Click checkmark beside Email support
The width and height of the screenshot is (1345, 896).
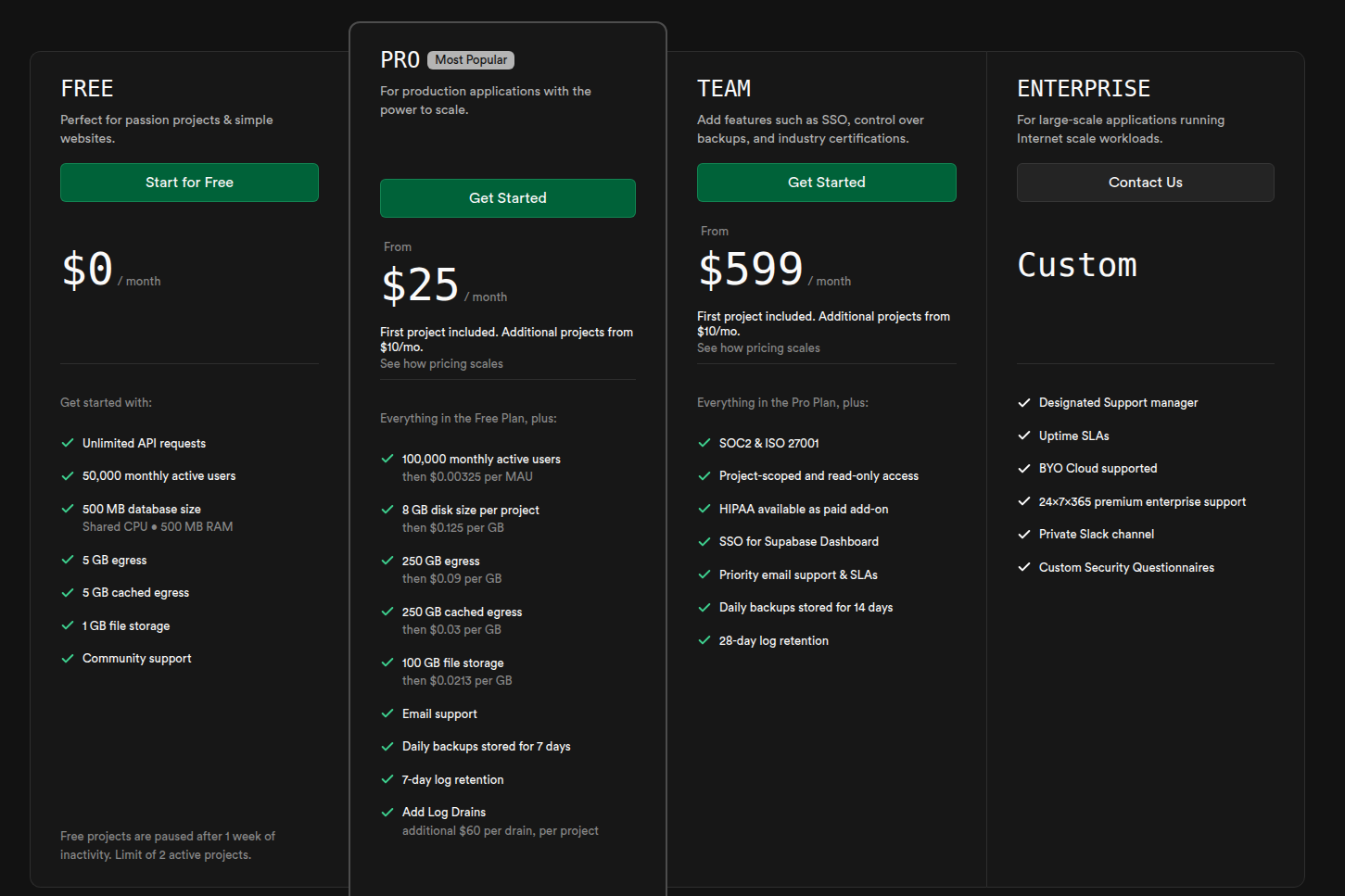click(x=387, y=713)
